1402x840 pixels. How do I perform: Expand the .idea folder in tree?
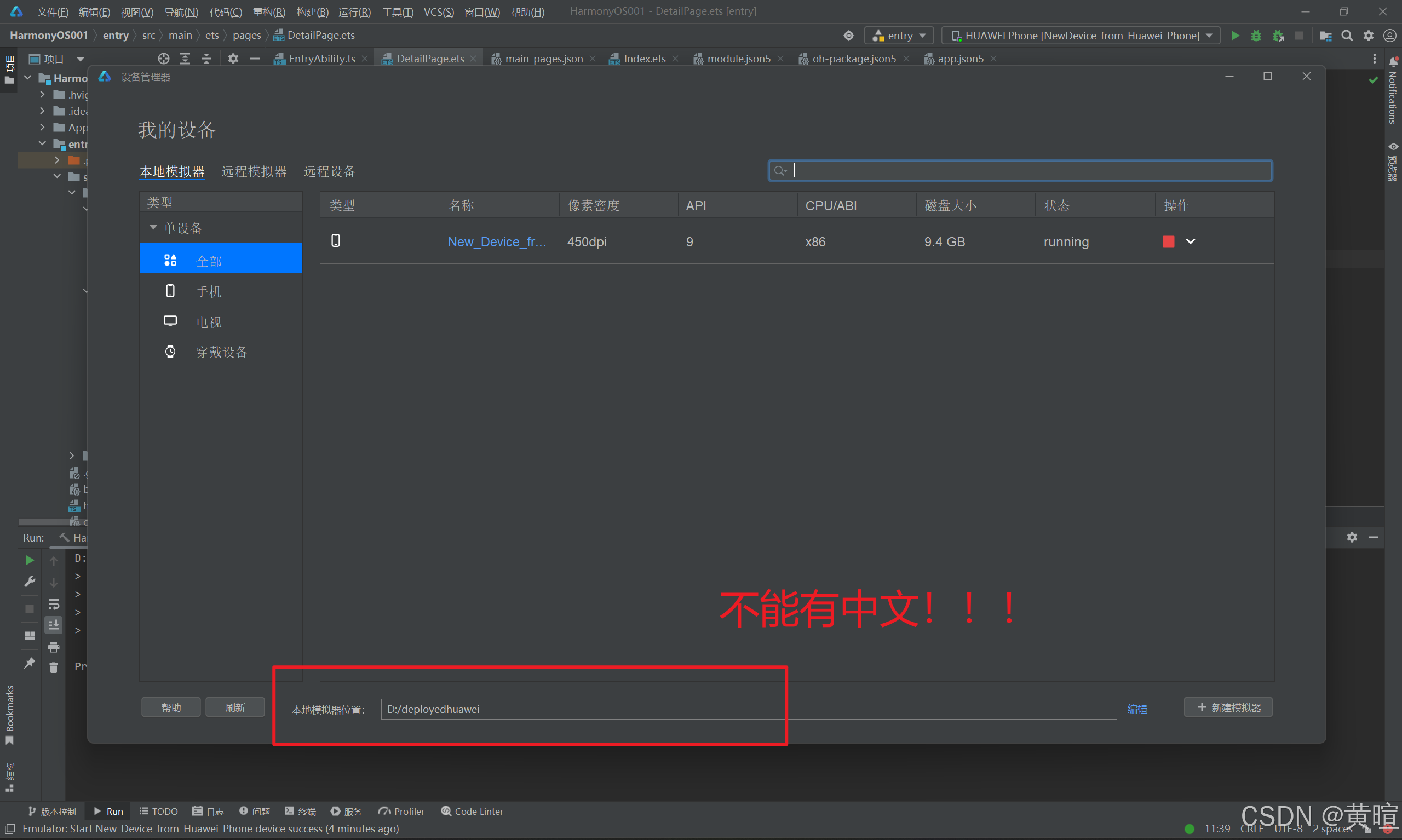[43, 111]
